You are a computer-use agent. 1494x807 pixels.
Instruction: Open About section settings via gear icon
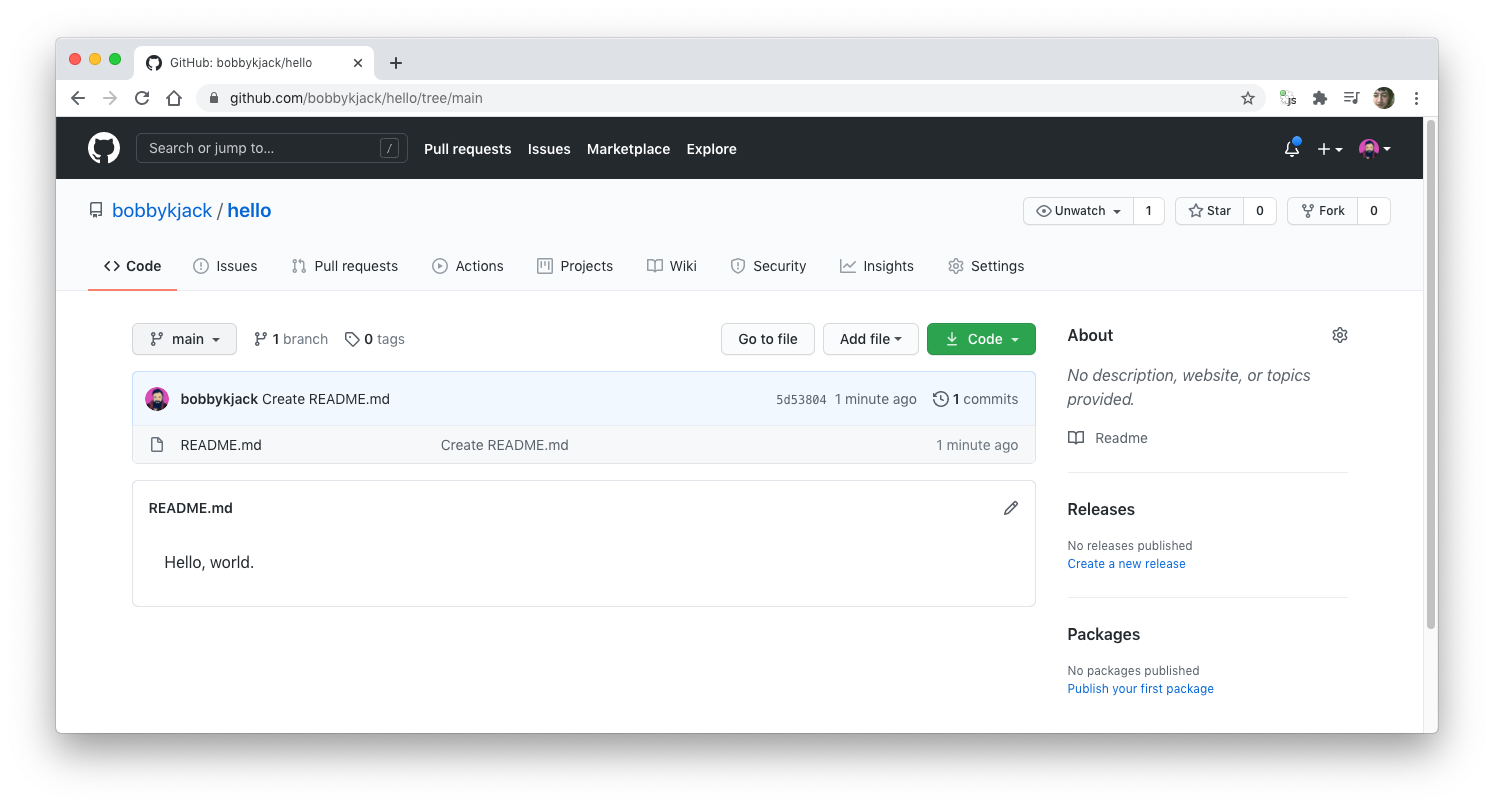(x=1340, y=335)
